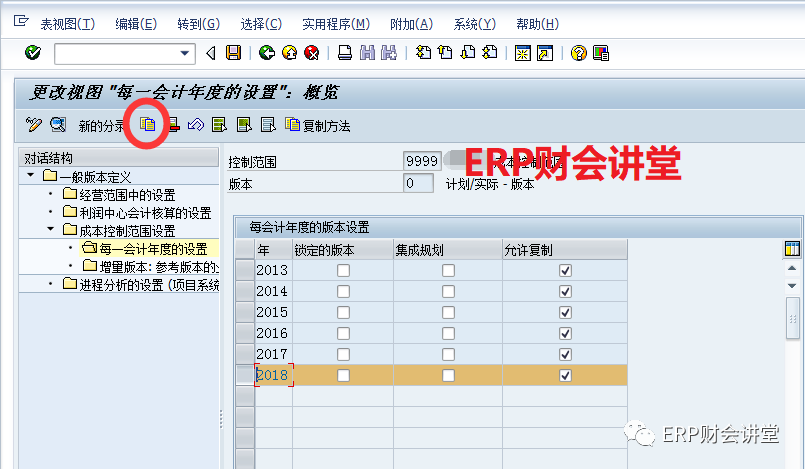
Task: Click the yellow Help question mark icon
Action: tap(578, 53)
